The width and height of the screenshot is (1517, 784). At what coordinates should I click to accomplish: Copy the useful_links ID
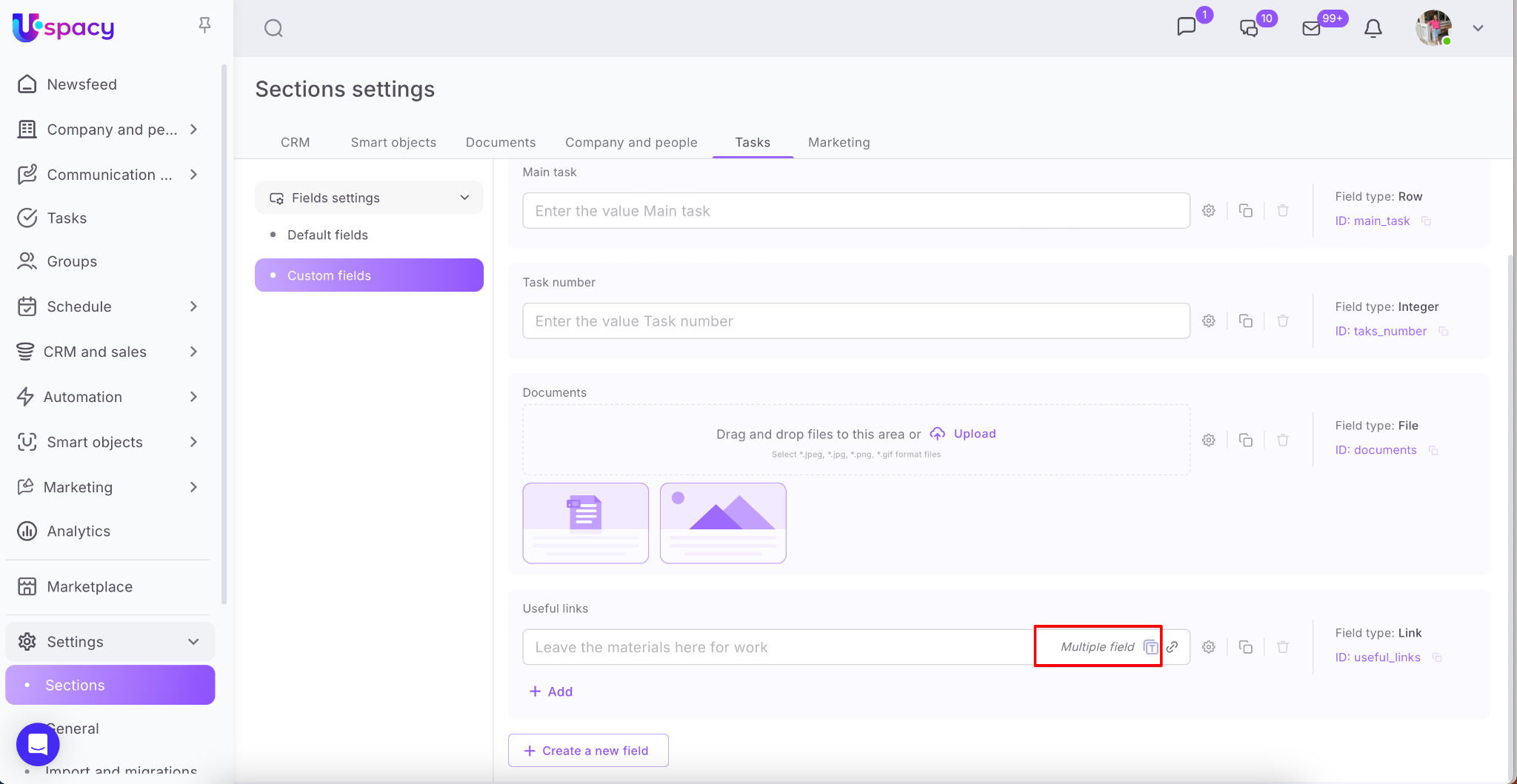tap(1437, 657)
